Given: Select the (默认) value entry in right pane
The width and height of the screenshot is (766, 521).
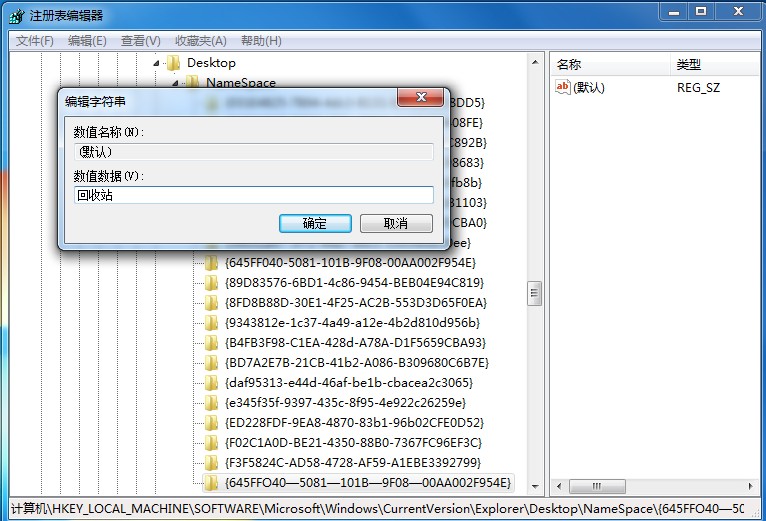Looking at the screenshot, I should coord(589,87).
